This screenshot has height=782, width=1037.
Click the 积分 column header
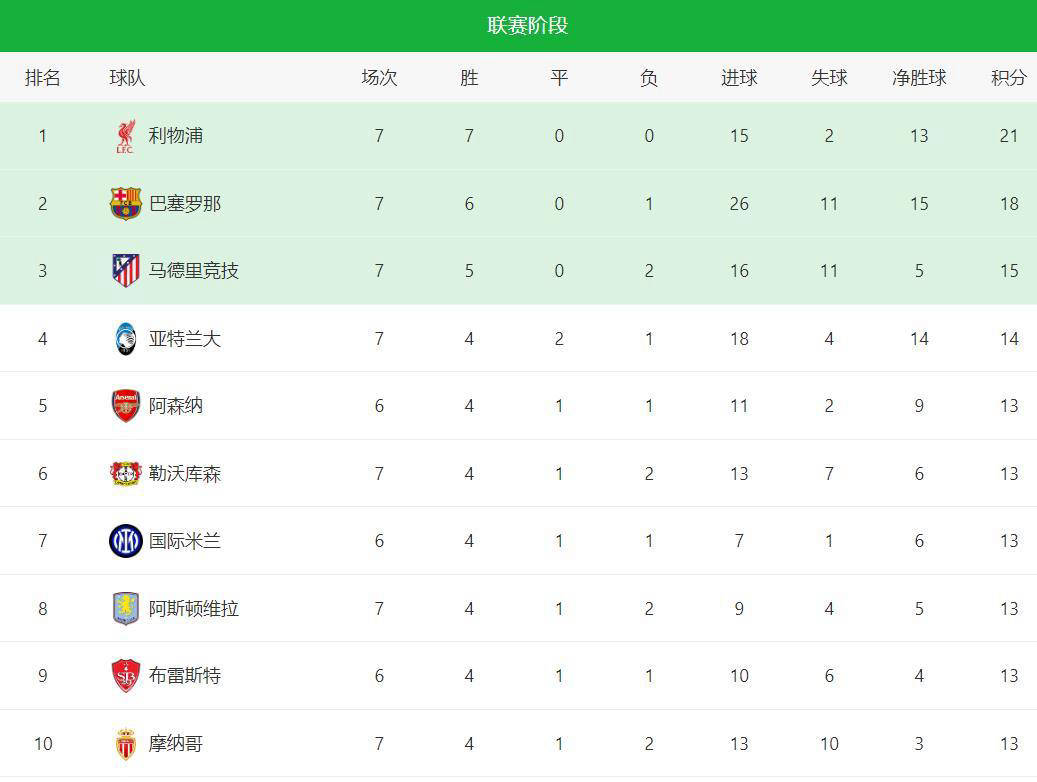point(1008,78)
